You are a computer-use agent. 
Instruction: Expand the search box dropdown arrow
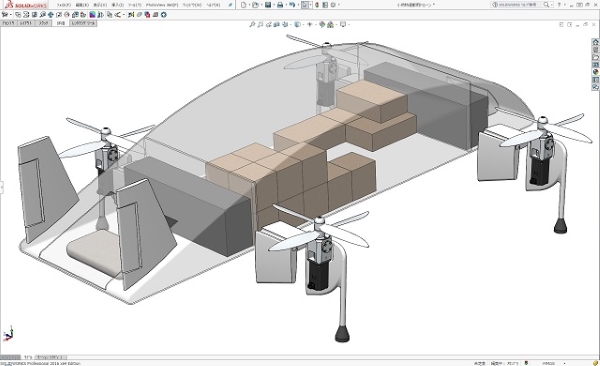tap(551, 5)
